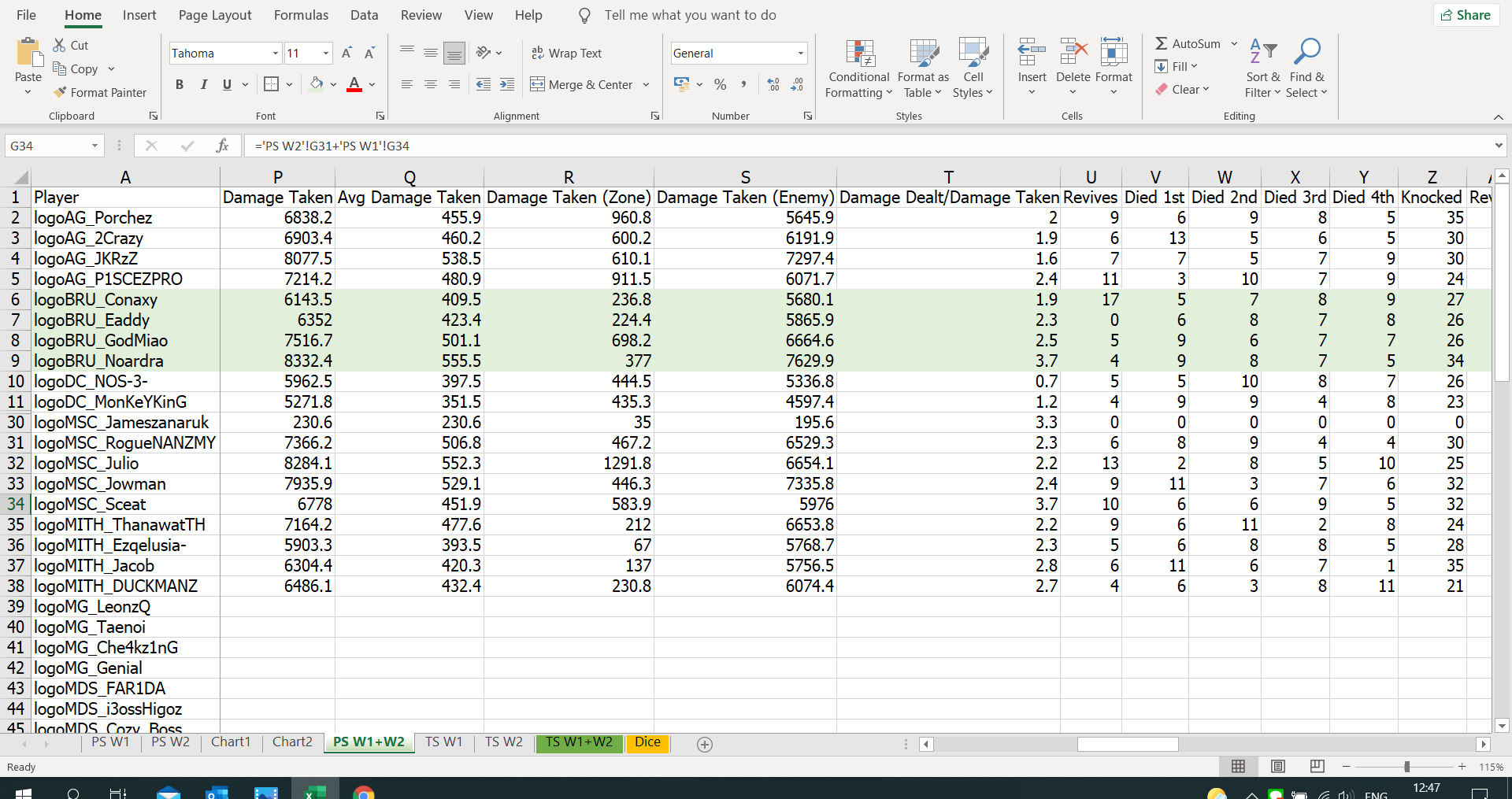Click the Tell me what you want search box

(690, 15)
